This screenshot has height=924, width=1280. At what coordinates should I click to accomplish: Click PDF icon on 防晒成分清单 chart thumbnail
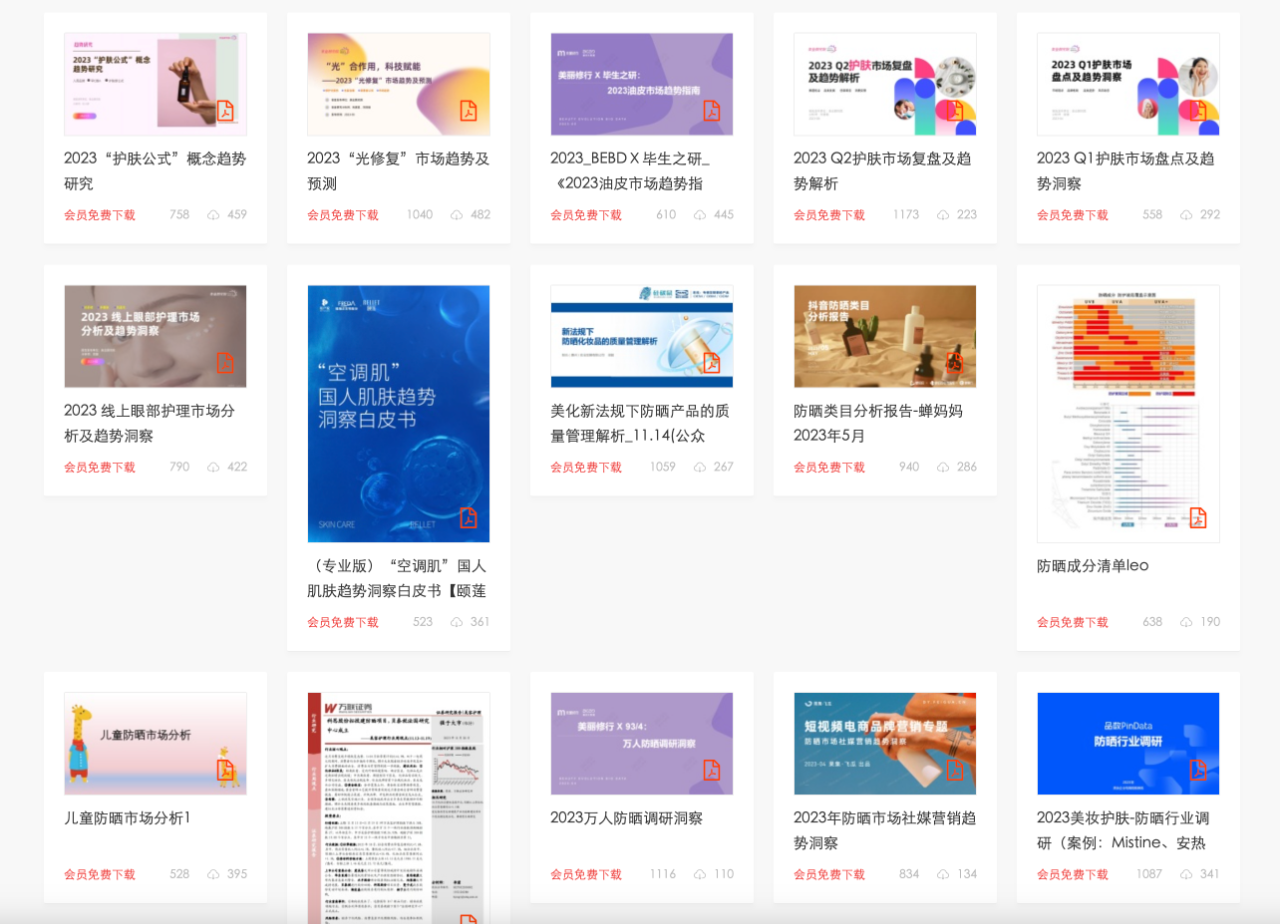[x=1198, y=518]
